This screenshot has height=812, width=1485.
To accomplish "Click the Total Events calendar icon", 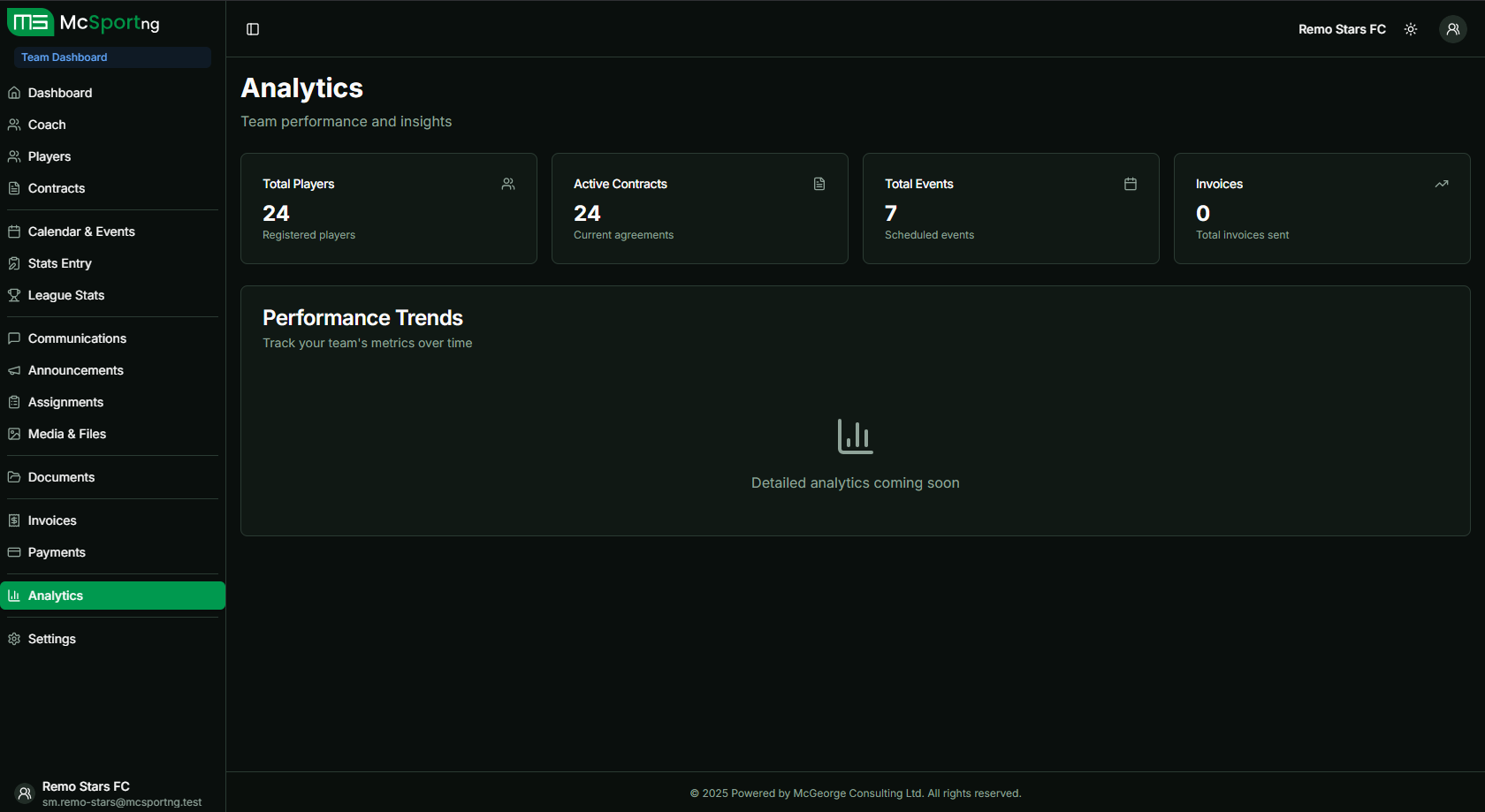I will pyautogui.click(x=1130, y=184).
